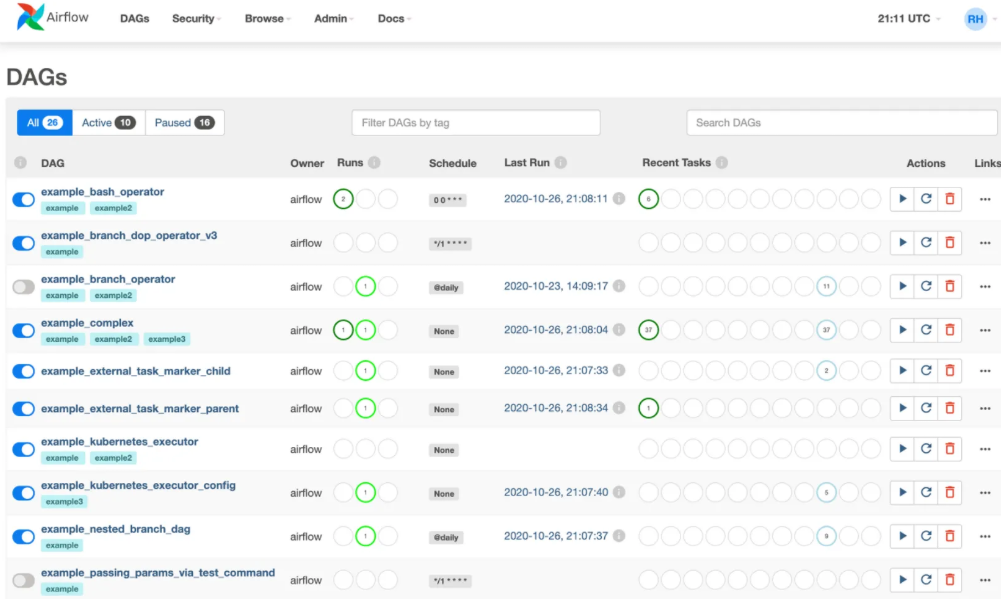Trigger the example_branch_operator DAG
The image size is (1001, 599).
point(902,286)
